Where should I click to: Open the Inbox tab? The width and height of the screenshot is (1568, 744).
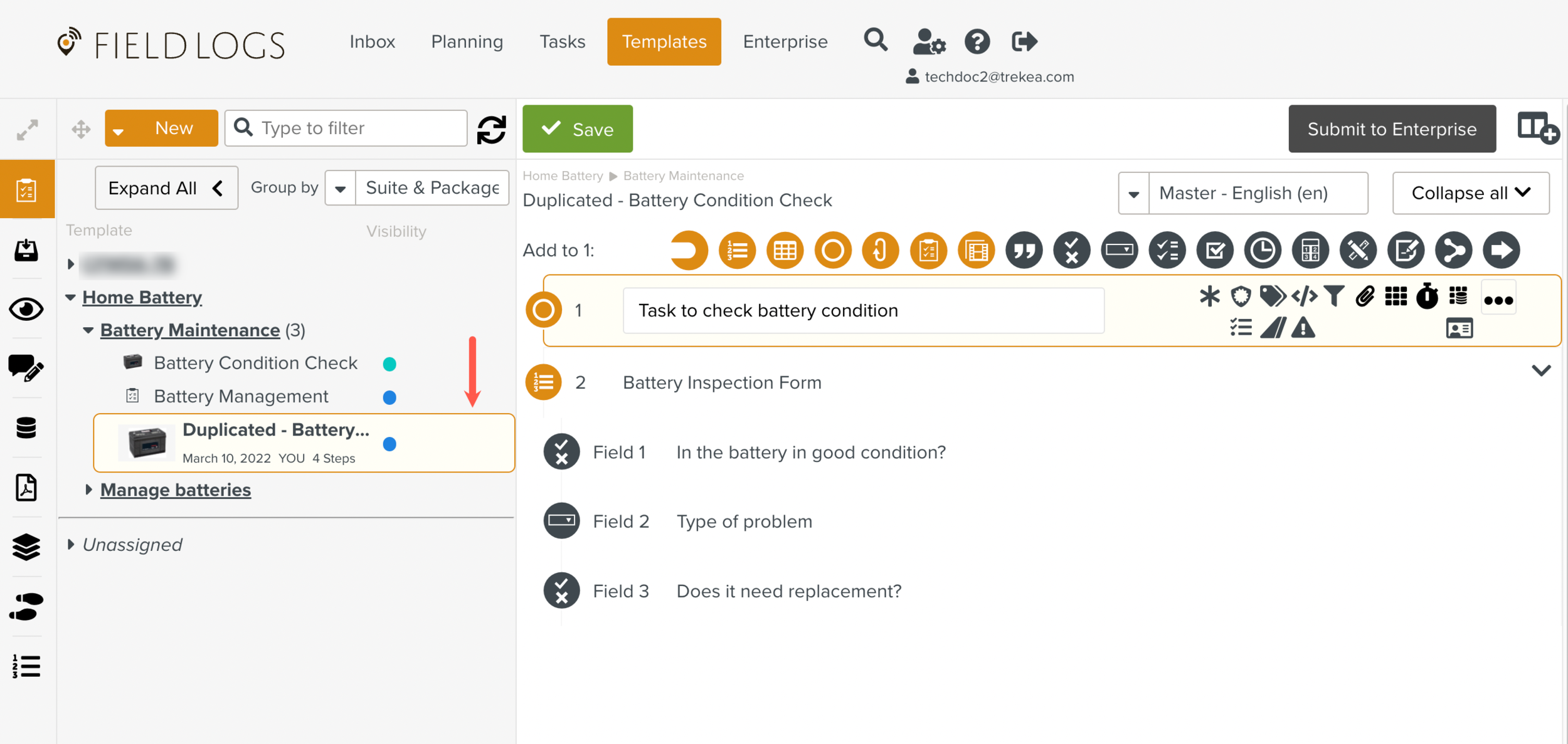click(372, 42)
